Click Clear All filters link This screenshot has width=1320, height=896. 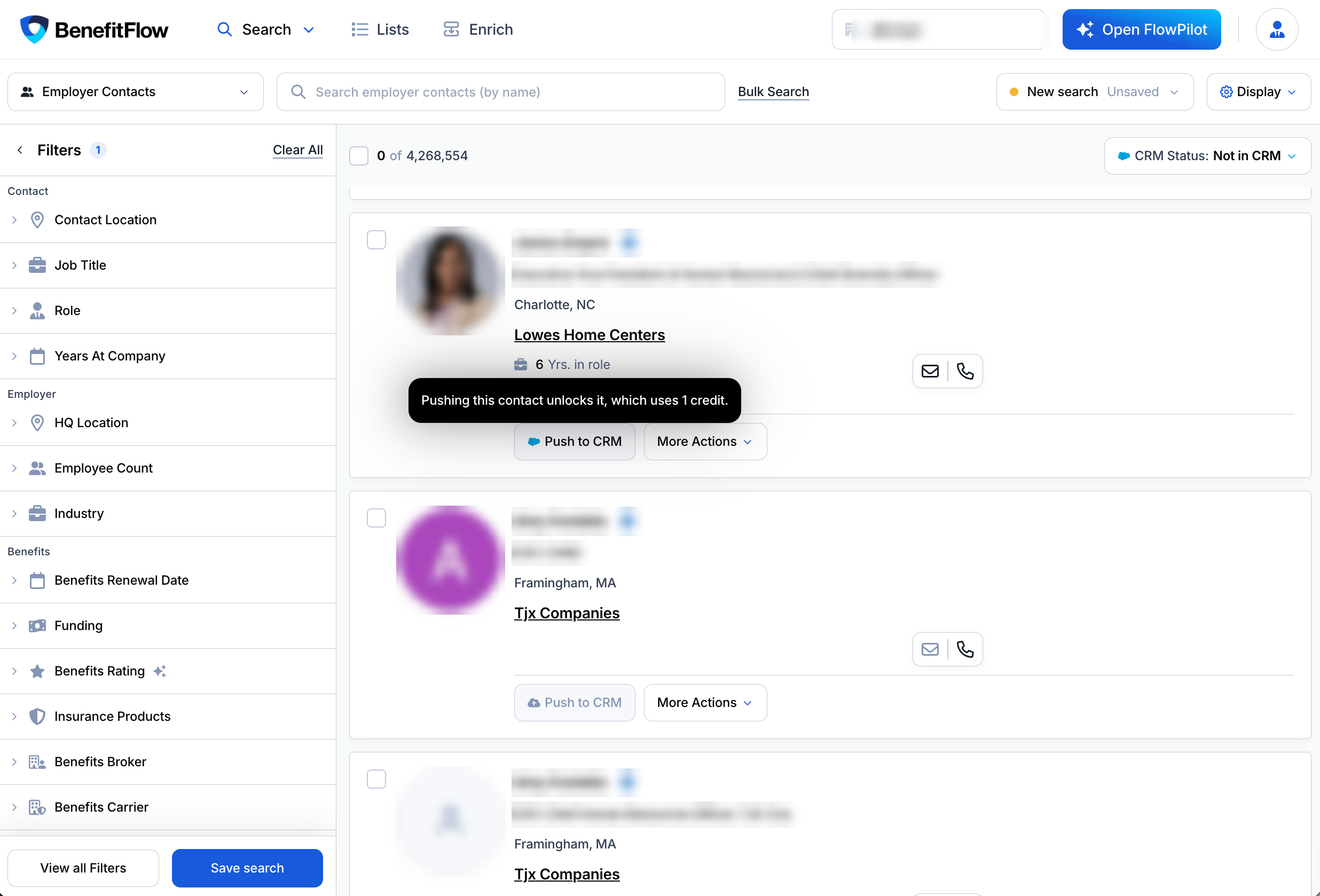click(x=297, y=150)
